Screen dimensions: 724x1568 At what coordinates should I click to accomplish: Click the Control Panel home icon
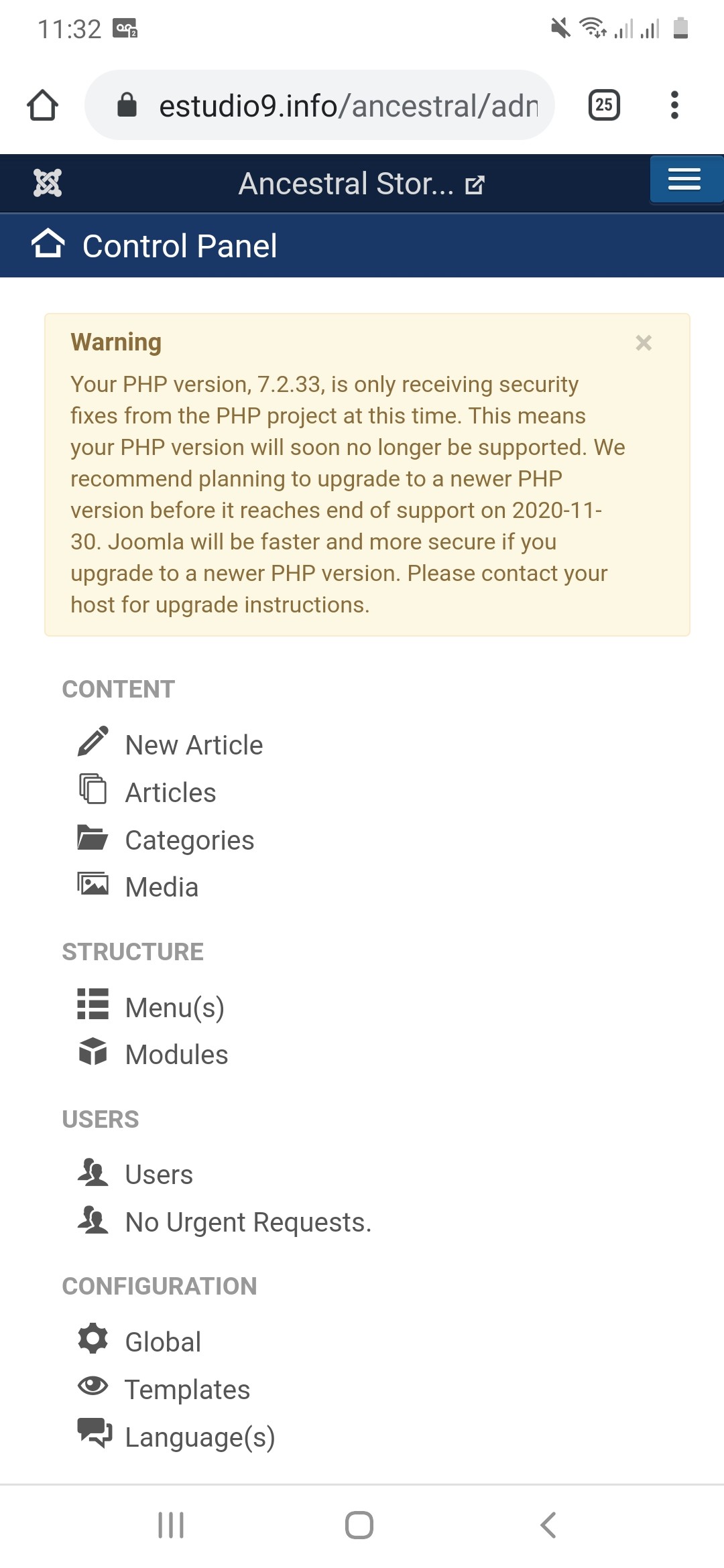tap(48, 243)
